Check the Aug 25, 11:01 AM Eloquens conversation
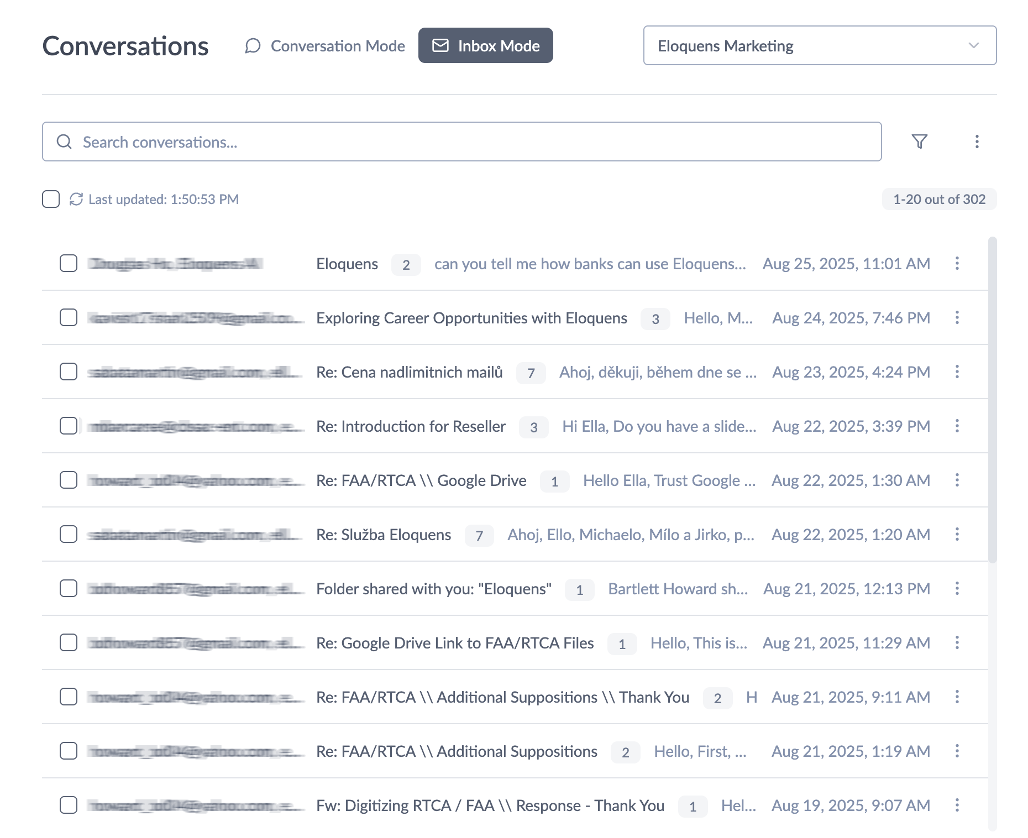This screenshot has height=838, width=1028. tap(68, 263)
